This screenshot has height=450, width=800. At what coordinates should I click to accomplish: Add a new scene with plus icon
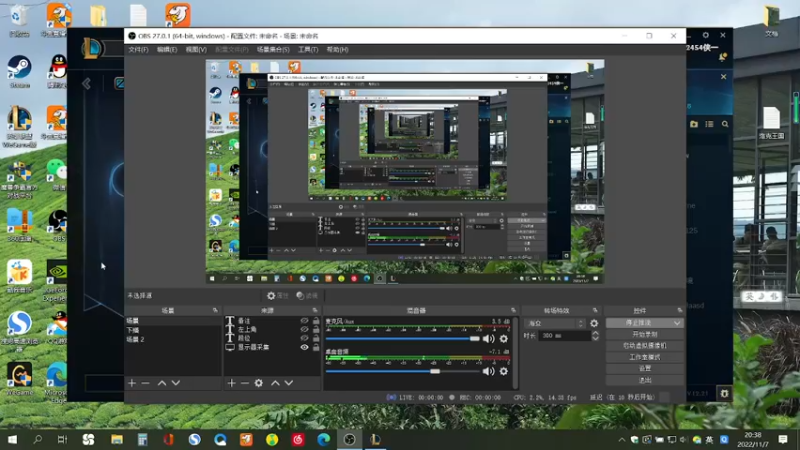click(132, 383)
